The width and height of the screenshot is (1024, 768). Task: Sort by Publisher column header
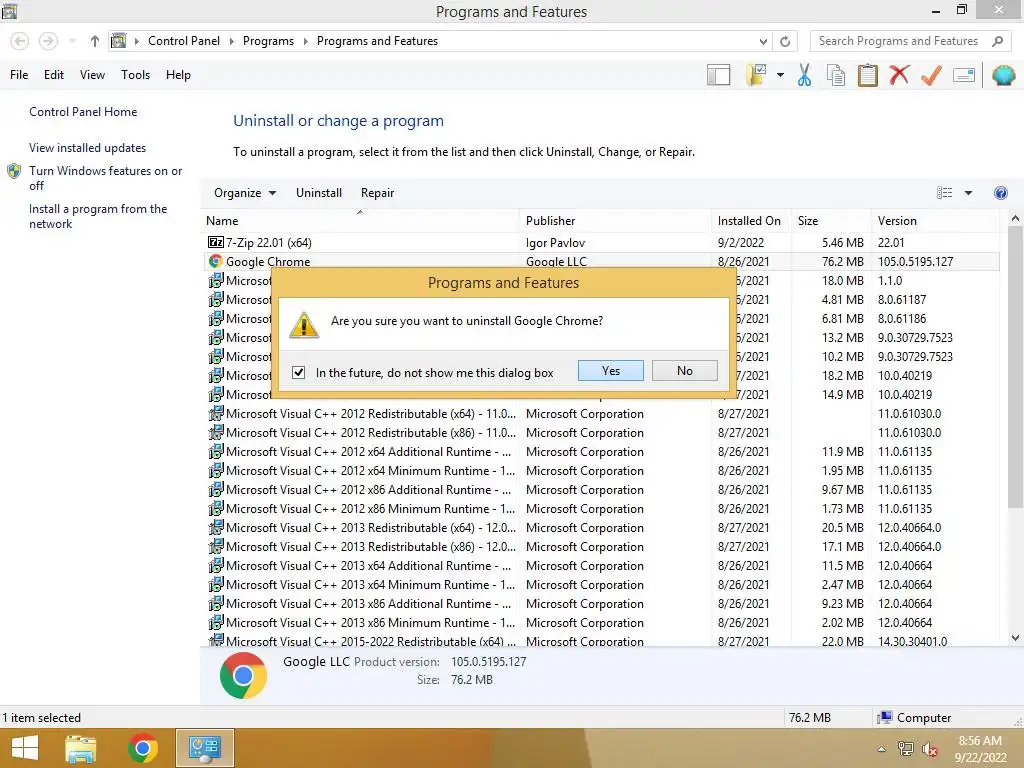[615, 221]
